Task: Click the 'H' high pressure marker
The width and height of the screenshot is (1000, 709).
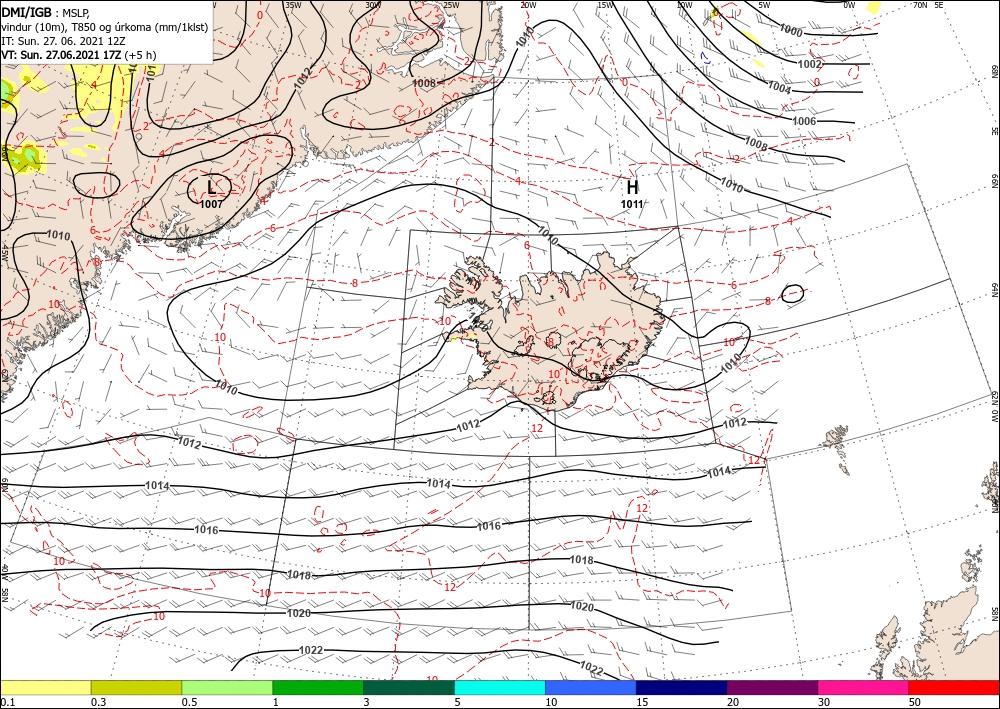Action: (x=632, y=187)
